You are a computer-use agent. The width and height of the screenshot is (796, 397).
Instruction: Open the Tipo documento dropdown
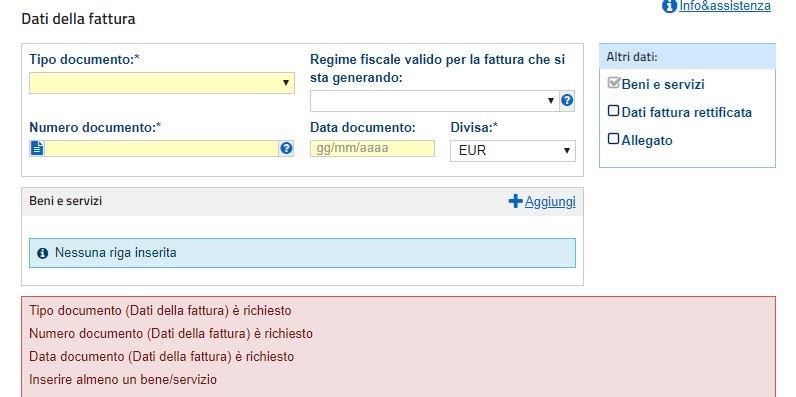click(x=162, y=83)
